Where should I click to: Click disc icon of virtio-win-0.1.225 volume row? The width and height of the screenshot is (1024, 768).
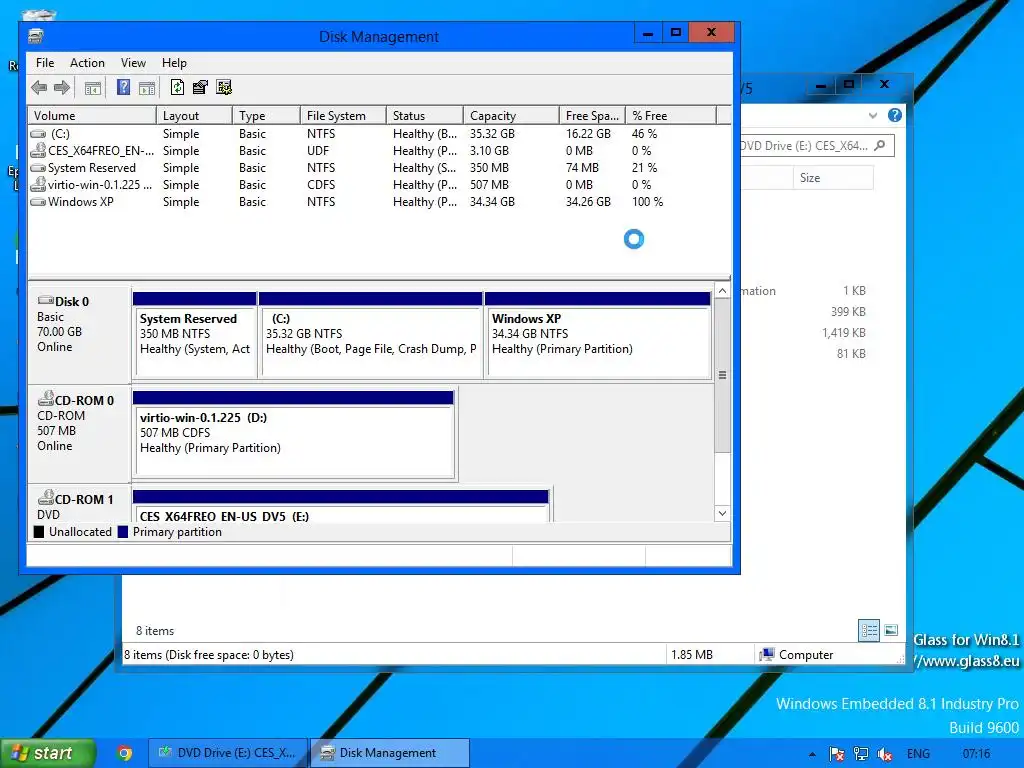(x=39, y=185)
